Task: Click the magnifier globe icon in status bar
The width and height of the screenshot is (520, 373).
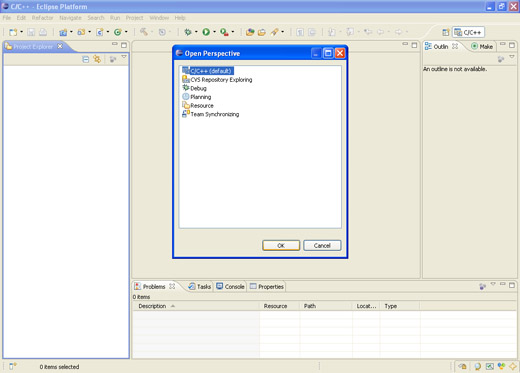Action: click(478, 366)
